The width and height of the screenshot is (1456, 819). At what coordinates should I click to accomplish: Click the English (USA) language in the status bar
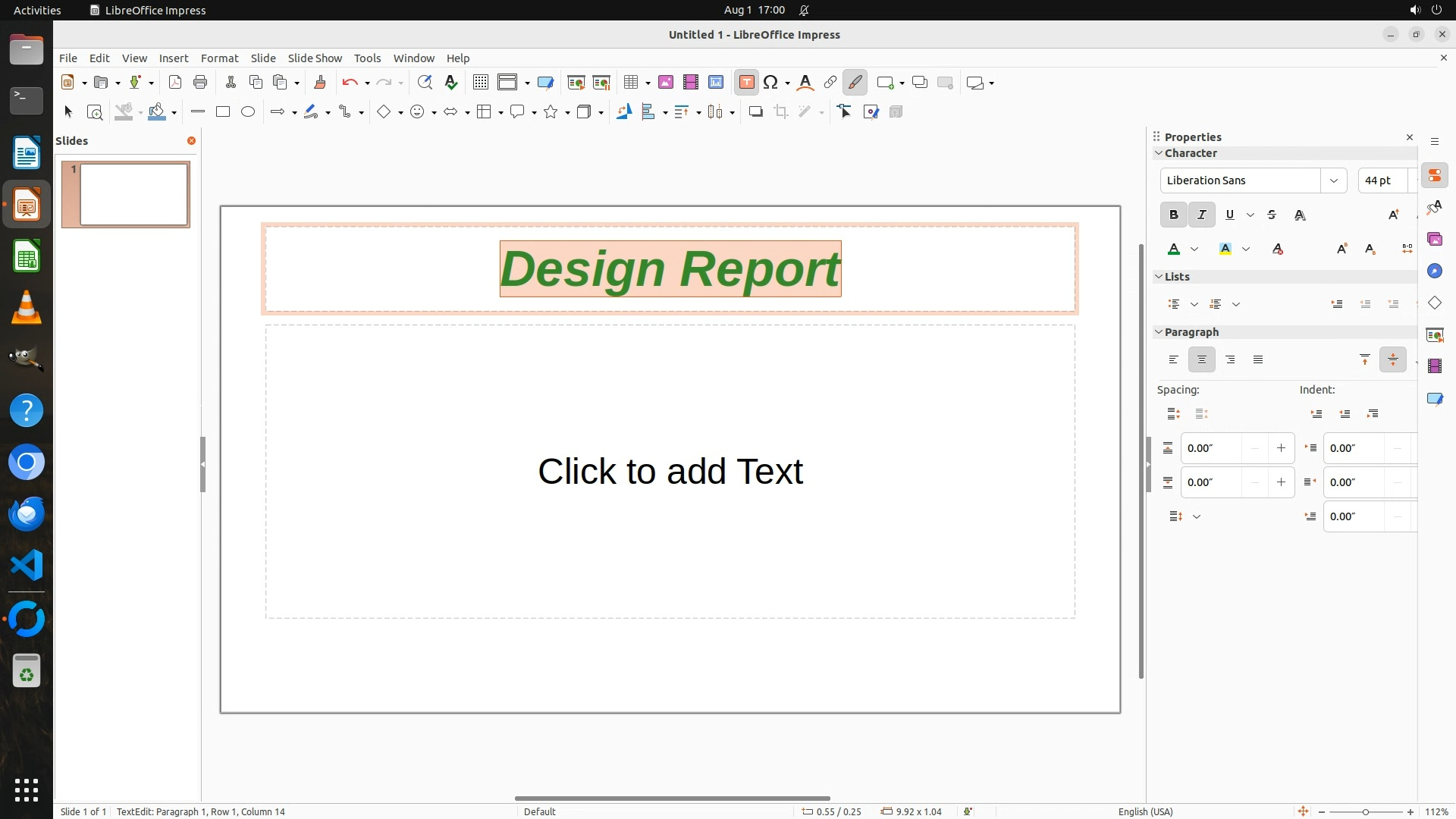coord(1145,811)
